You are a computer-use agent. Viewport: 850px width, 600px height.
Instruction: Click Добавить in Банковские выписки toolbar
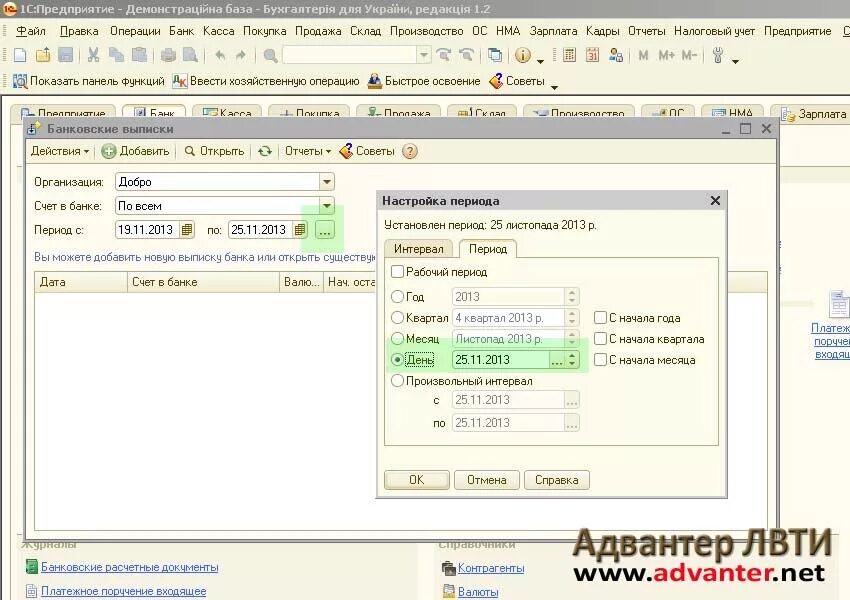click(136, 151)
